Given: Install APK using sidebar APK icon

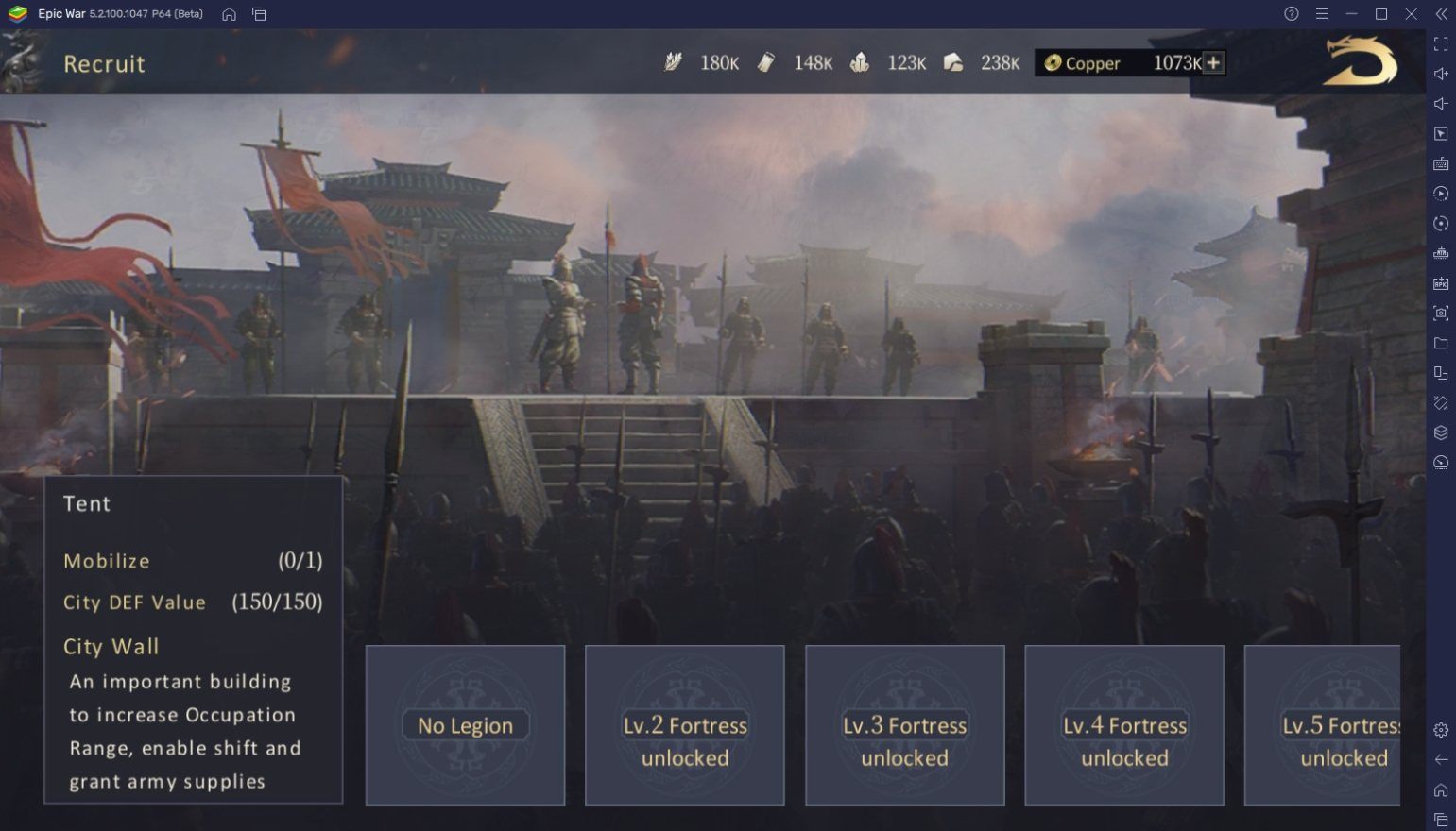Looking at the screenshot, I should point(1441,283).
